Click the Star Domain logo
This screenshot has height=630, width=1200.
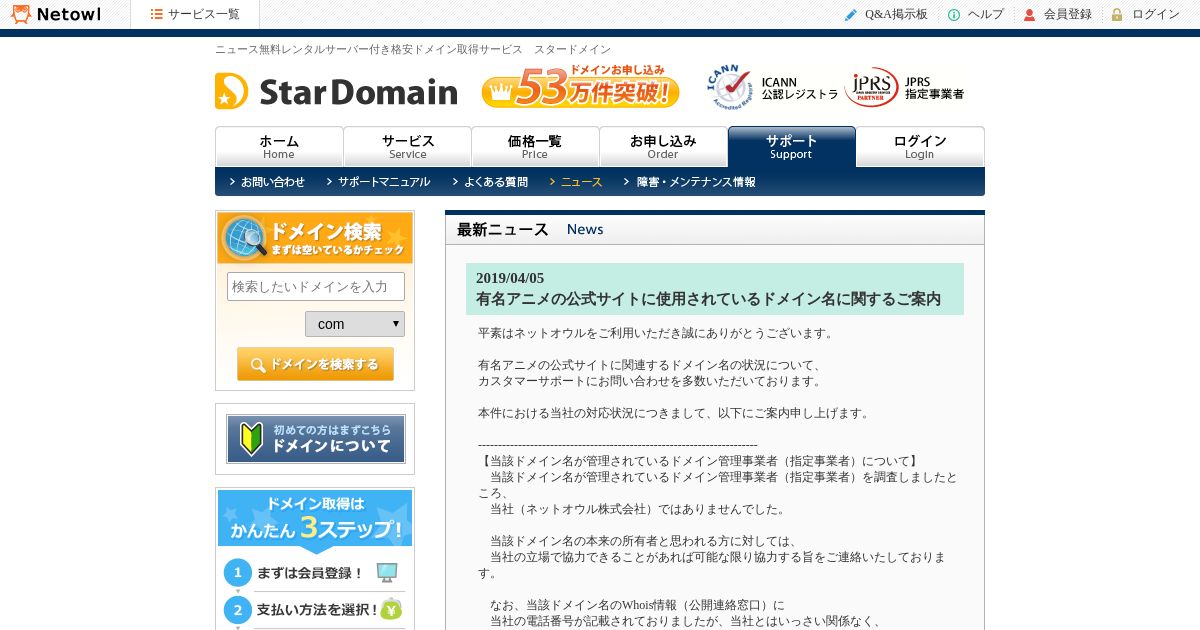pos(336,91)
